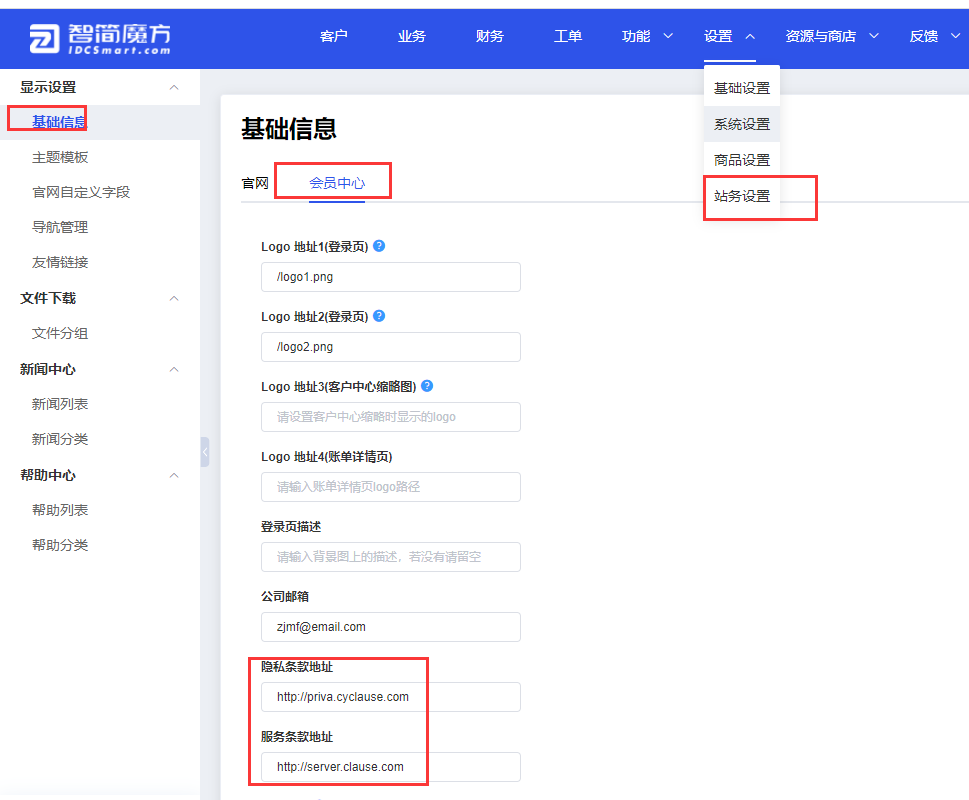Collapse the 显示设置 section

point(174,87)
